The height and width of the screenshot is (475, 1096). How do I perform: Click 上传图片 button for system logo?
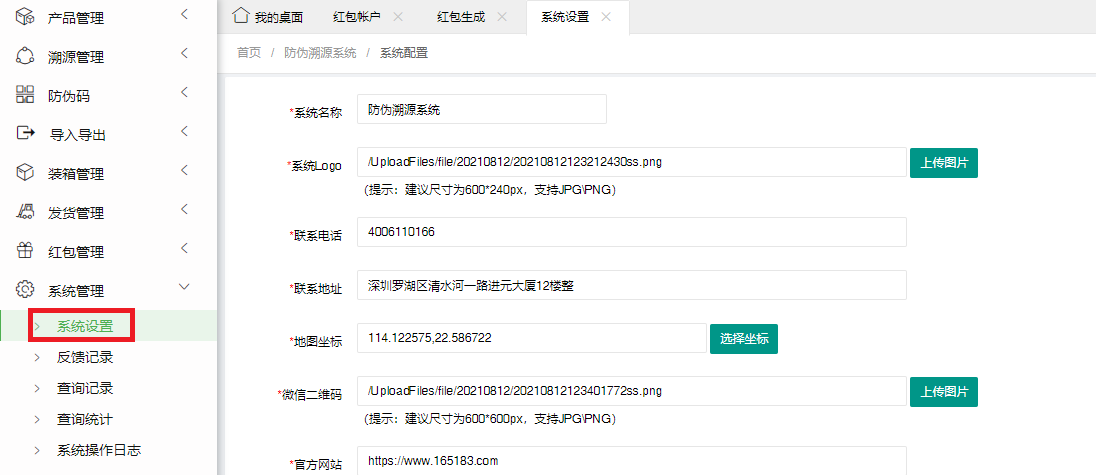pyautogui.click(x=943, y=162)
